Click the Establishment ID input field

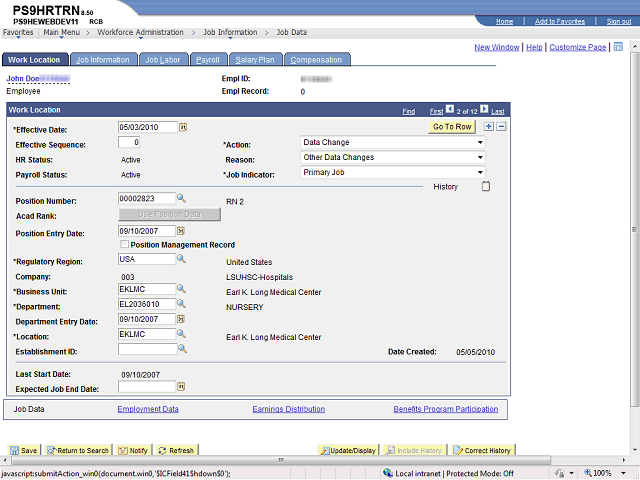147,349
